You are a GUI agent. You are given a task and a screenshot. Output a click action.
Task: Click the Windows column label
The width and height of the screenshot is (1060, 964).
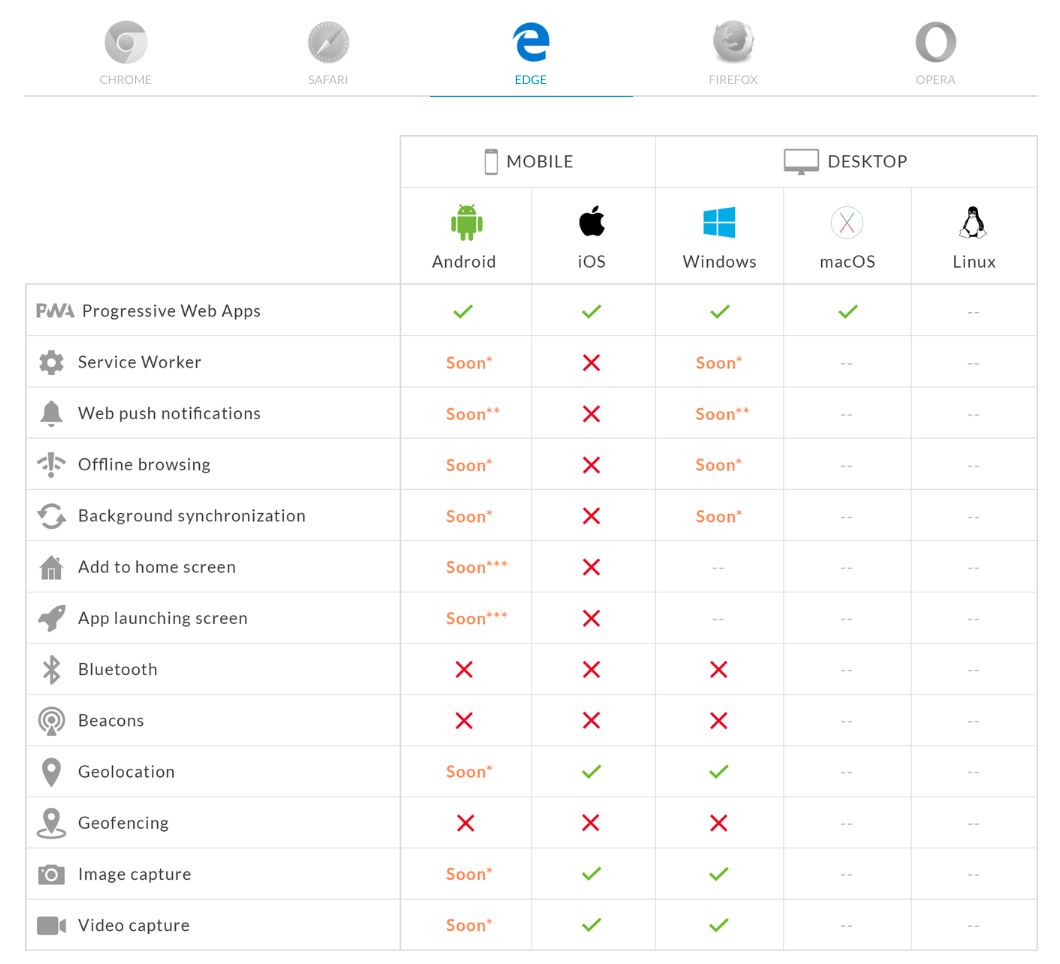[719, 262]
